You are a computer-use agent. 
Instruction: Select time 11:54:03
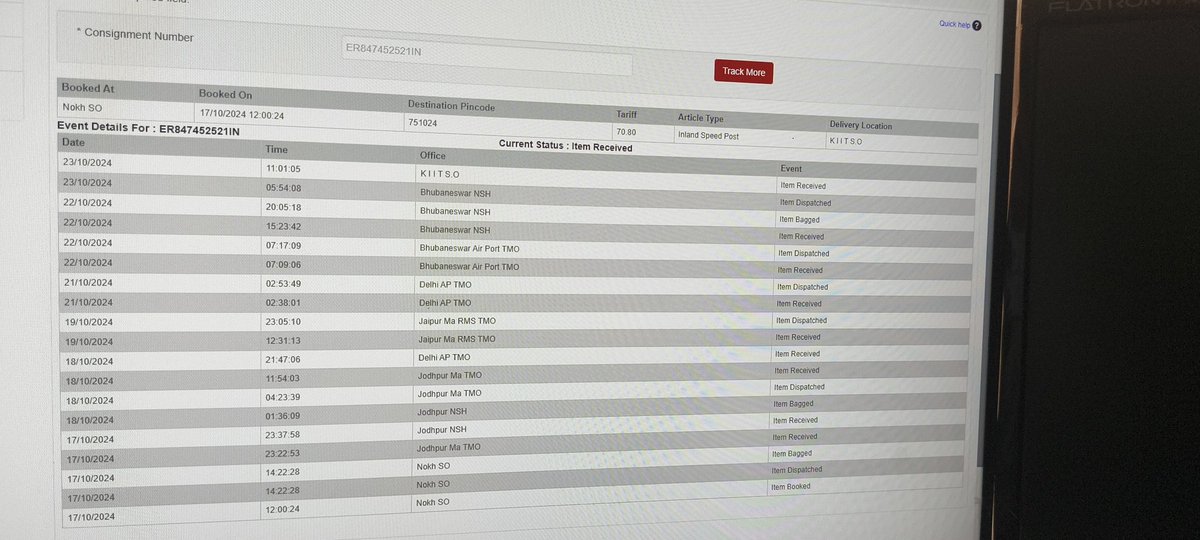click(x=283, y=378)
